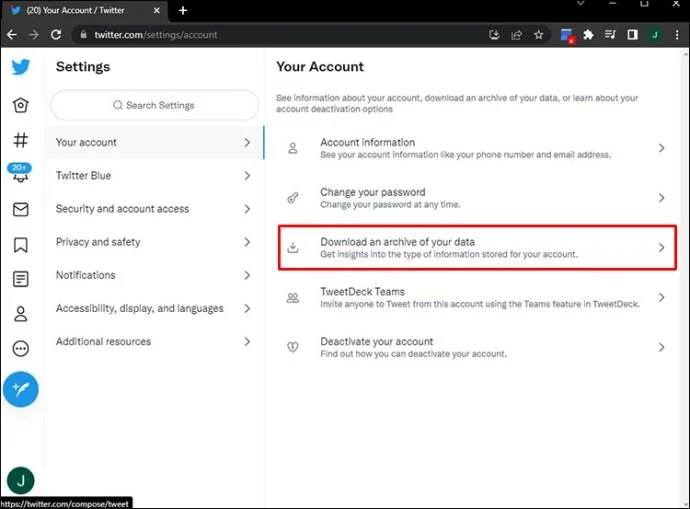This screenshot has height=509, width=690.
Task: Open Explore hashtag icon
Action: 21,140
